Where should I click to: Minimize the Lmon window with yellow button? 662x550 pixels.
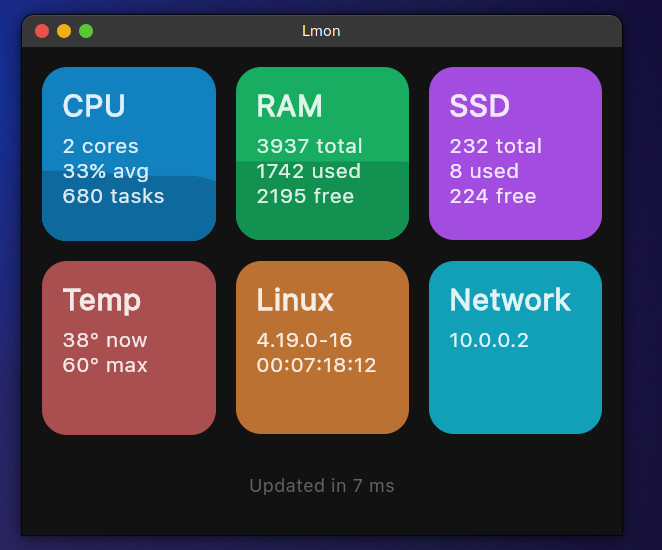[64, 31]
